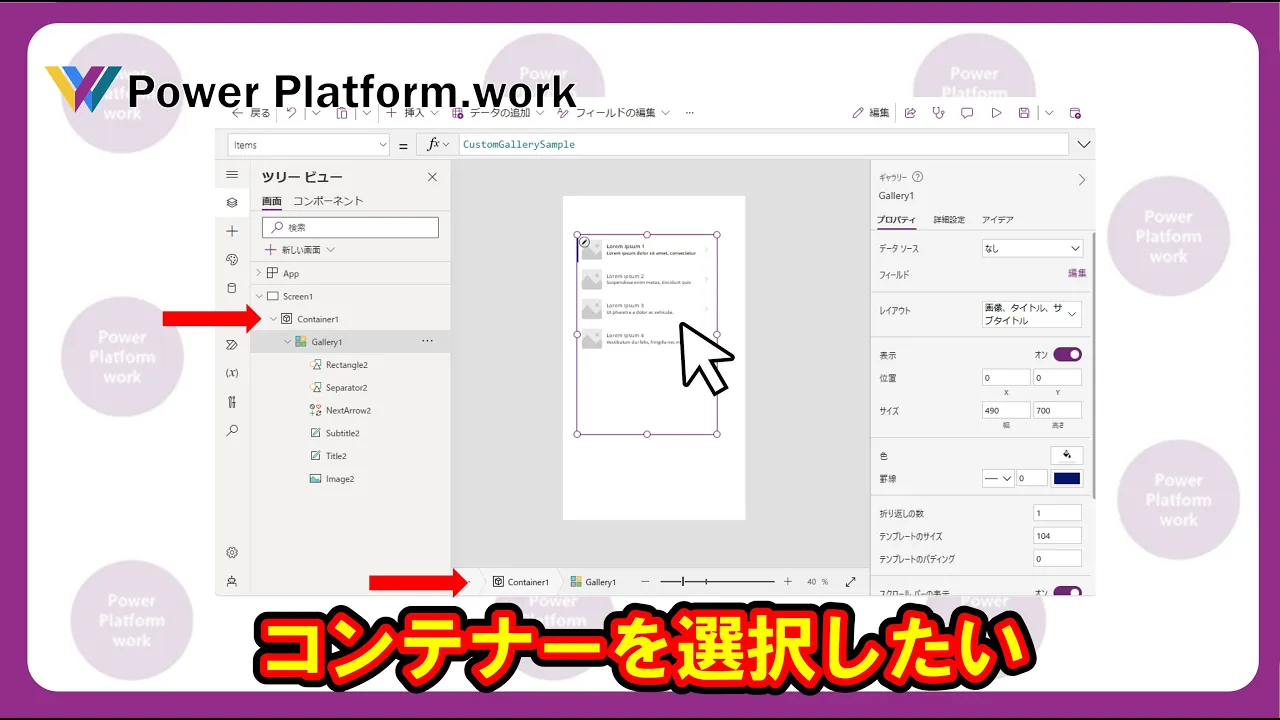Open the Insert plus sidebar icon

[232, 231]
